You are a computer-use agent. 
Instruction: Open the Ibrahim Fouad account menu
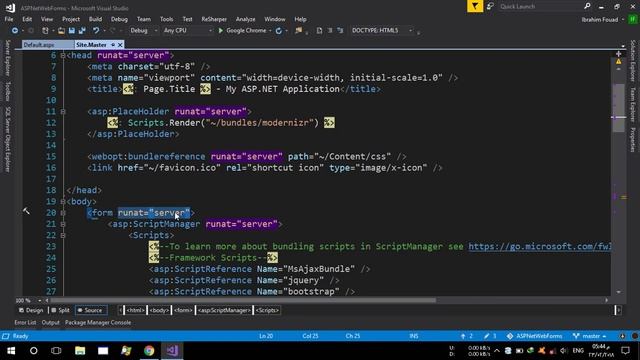[602, 20]
